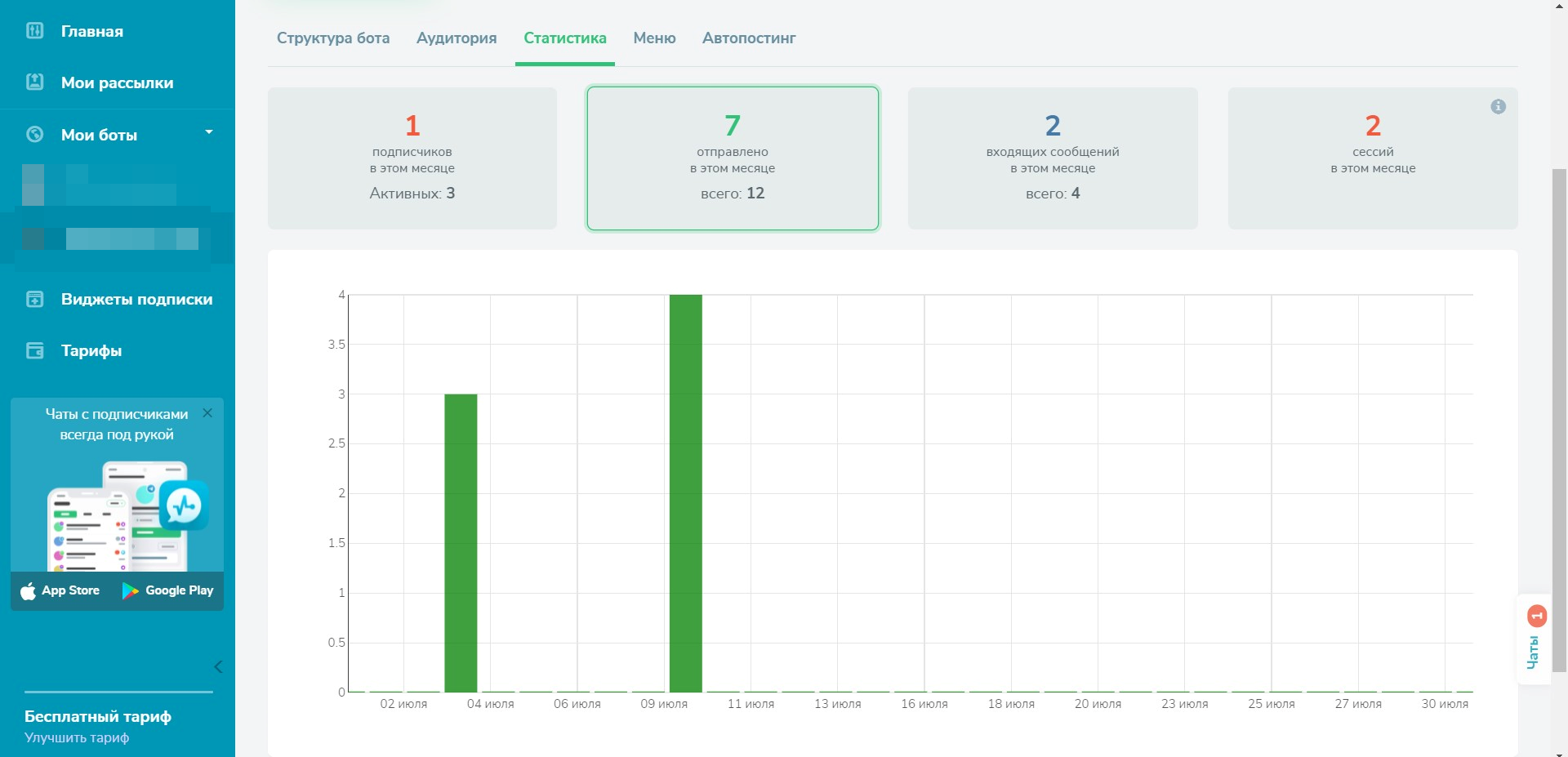
Task: Click the Главная home icon in sidebar
Action: [x=34, y=31]
